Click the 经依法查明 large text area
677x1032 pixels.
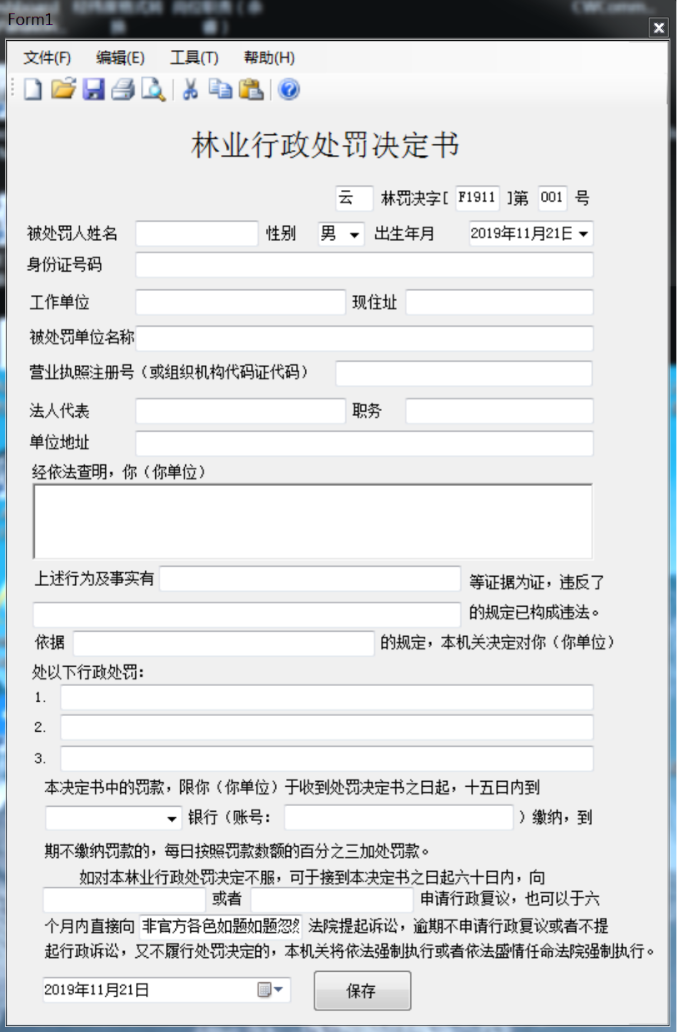pyautogui.click(x=312, y=521)
